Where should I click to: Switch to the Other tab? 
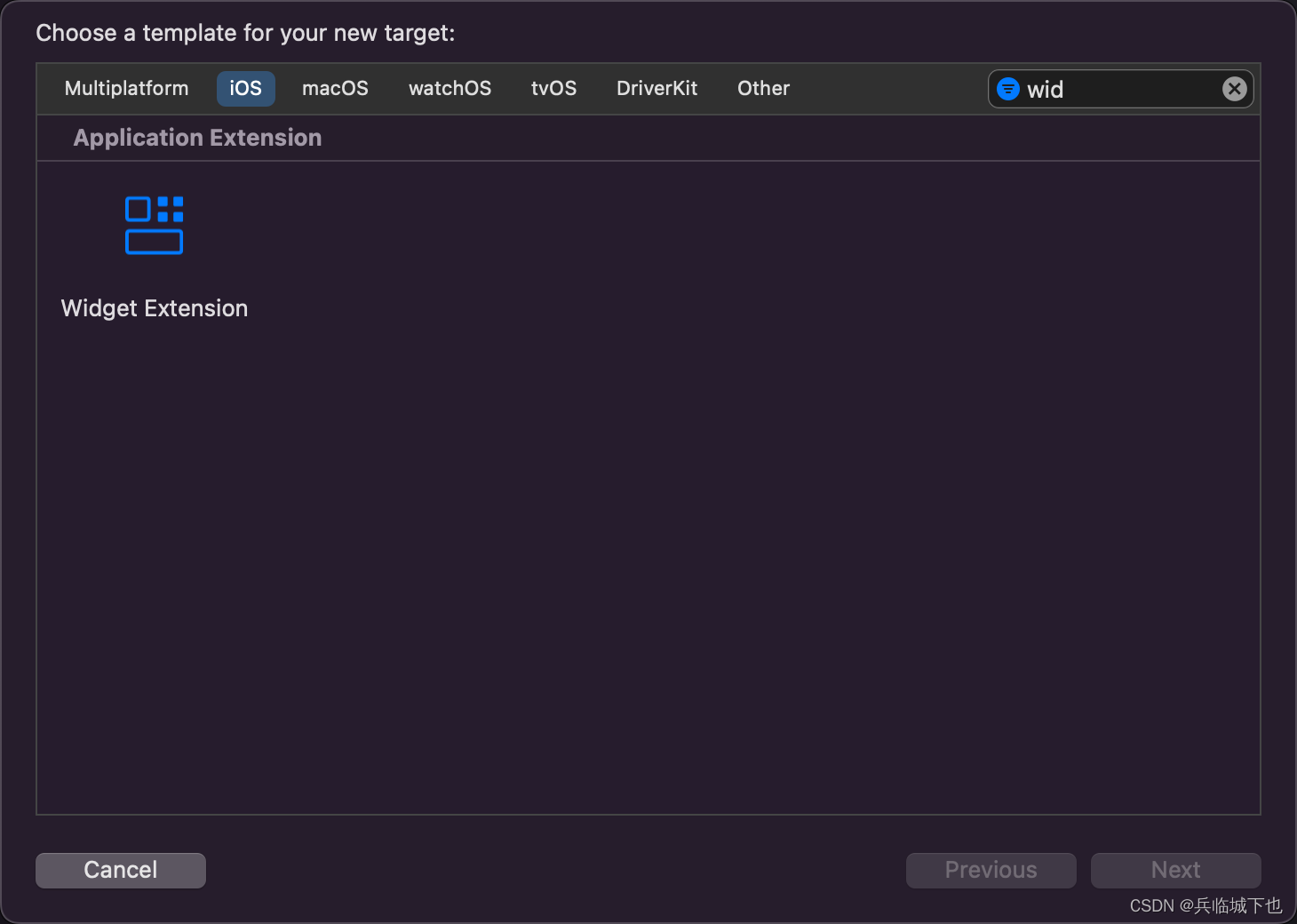pos(763,89)
